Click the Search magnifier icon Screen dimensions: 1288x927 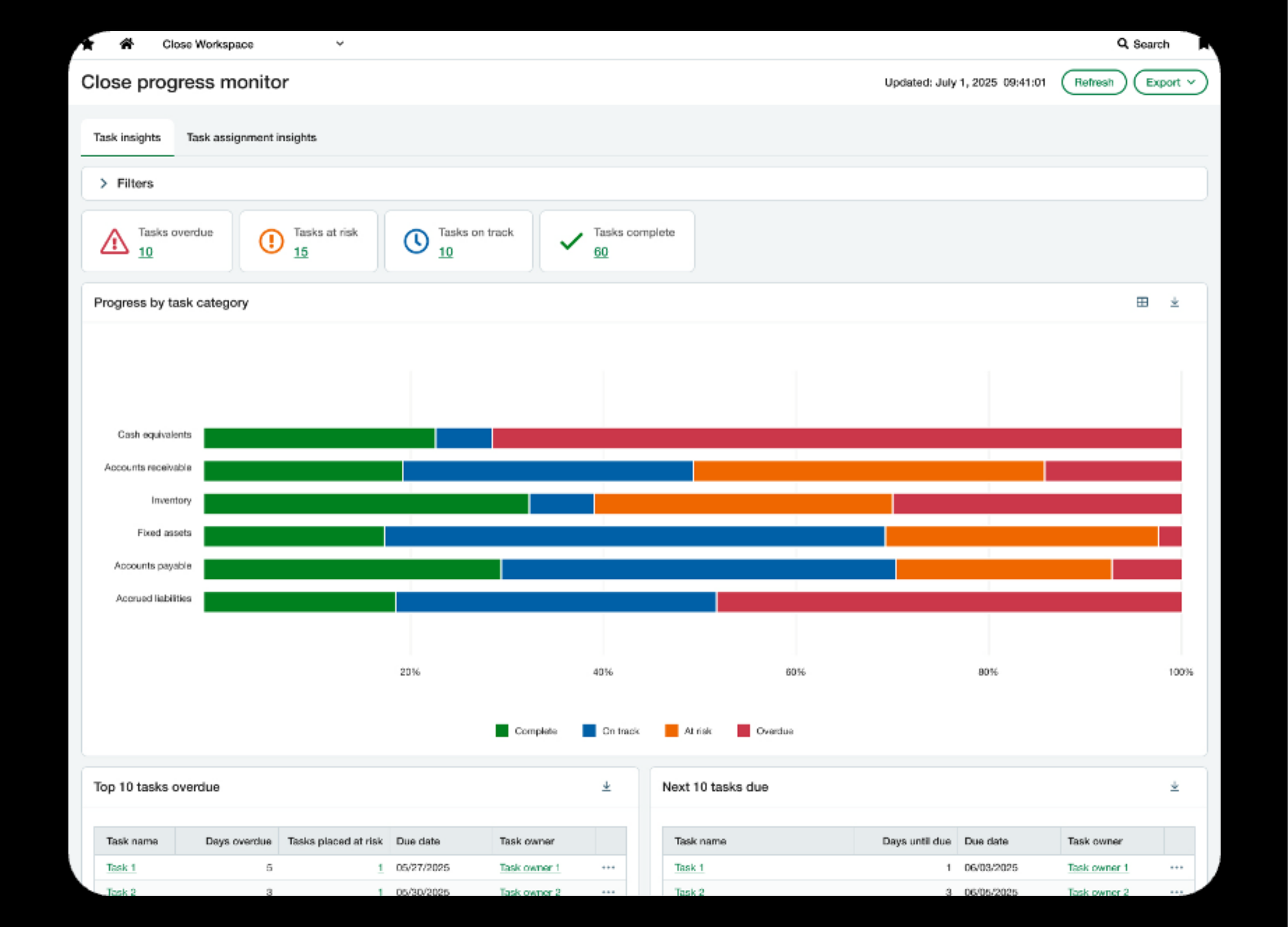(1122, 44)
